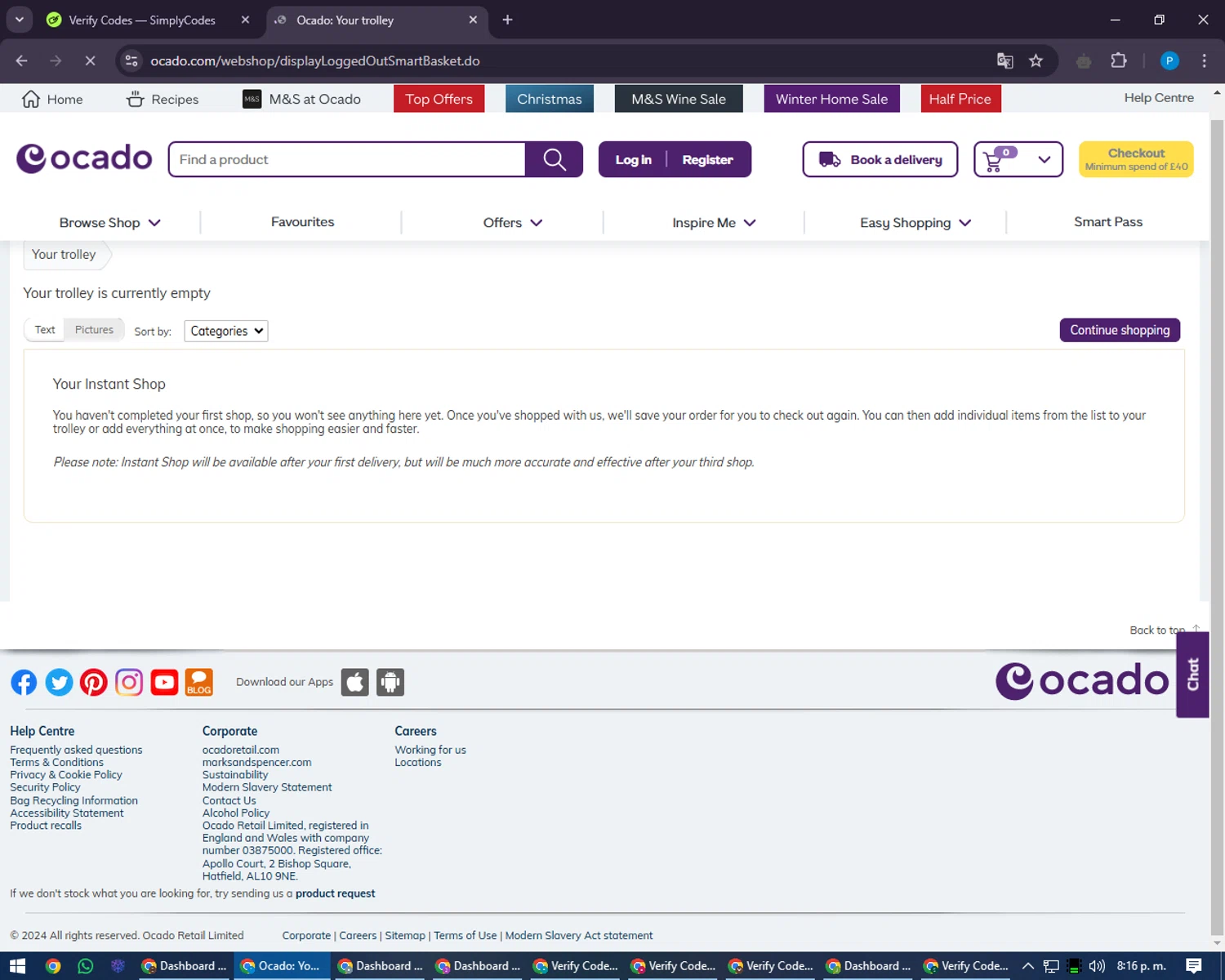Click the Find a product search field
Viewport: 1225px width, 980px height.
click(x=347, y=159)
